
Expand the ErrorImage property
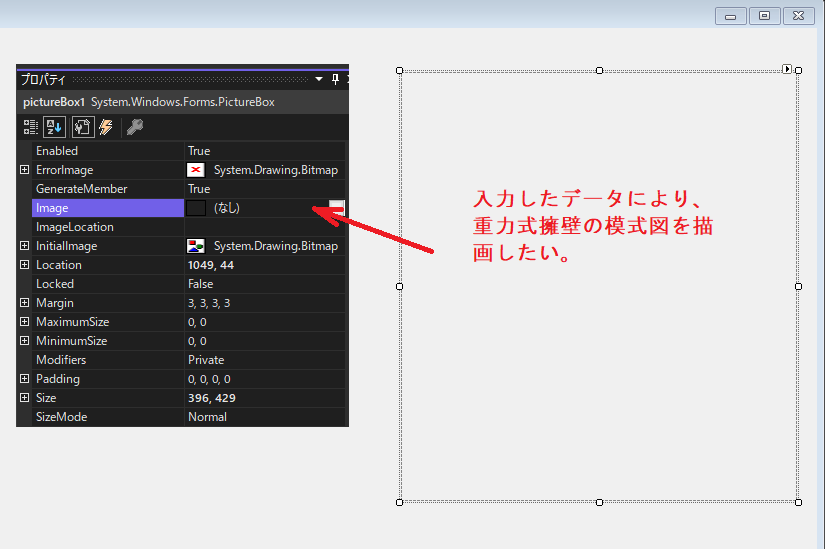[x=24, y=169]
